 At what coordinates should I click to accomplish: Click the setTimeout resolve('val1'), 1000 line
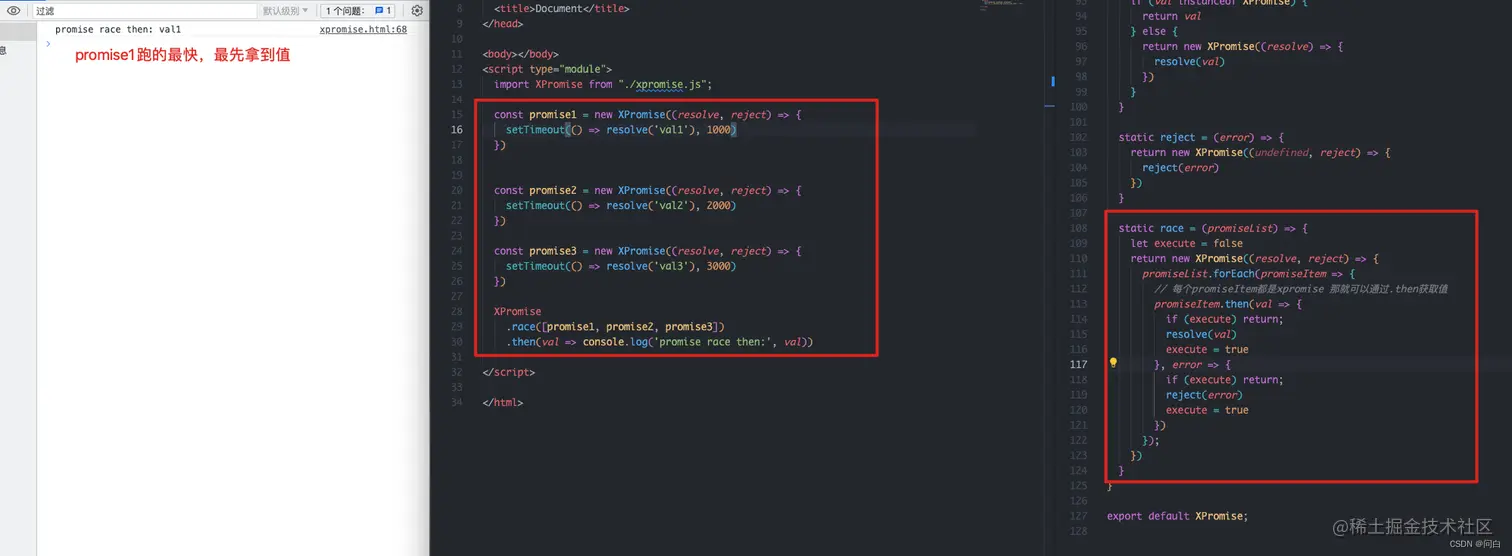click(x=620, y=130)
